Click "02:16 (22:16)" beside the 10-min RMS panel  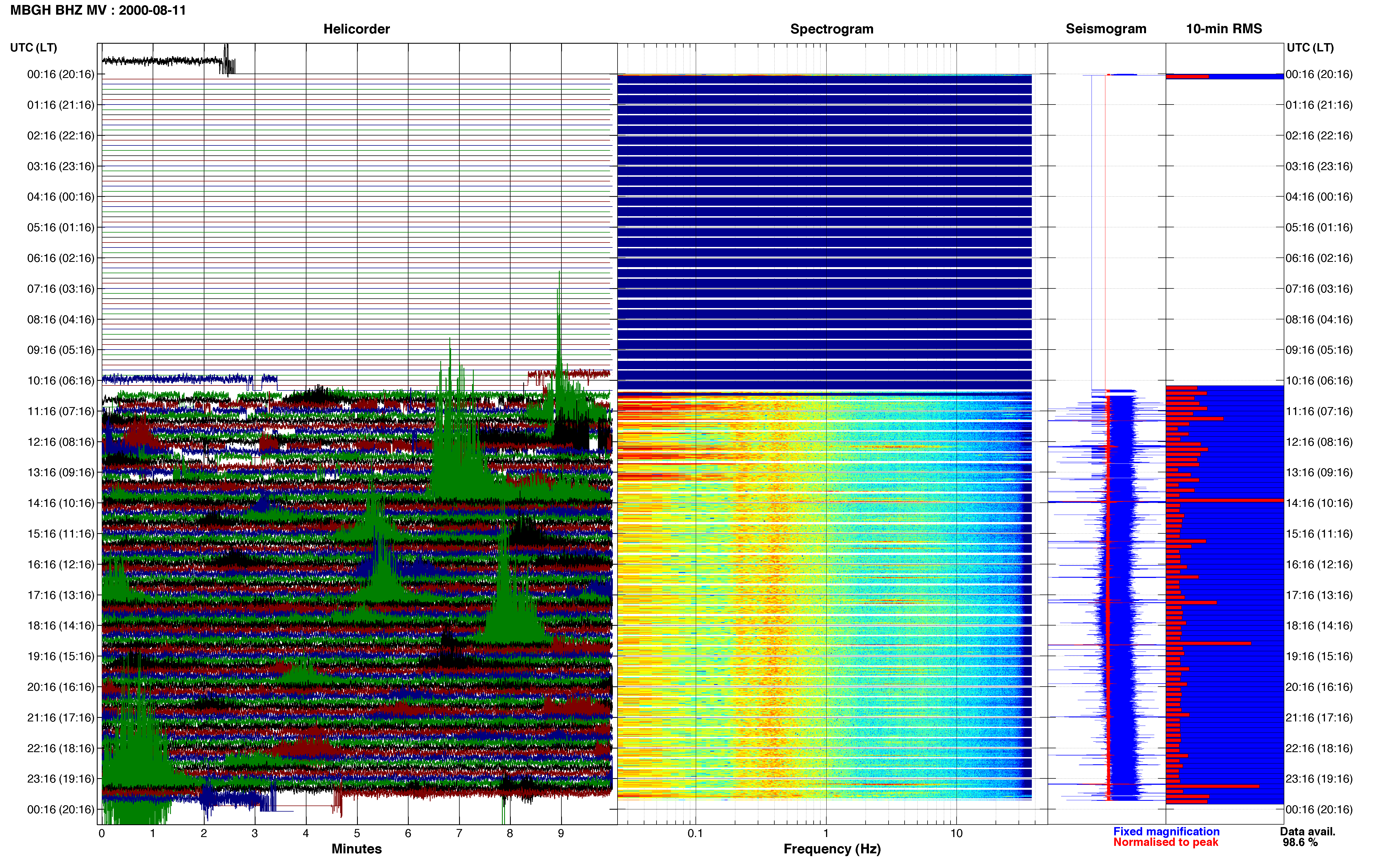[x=1319, y=135]
